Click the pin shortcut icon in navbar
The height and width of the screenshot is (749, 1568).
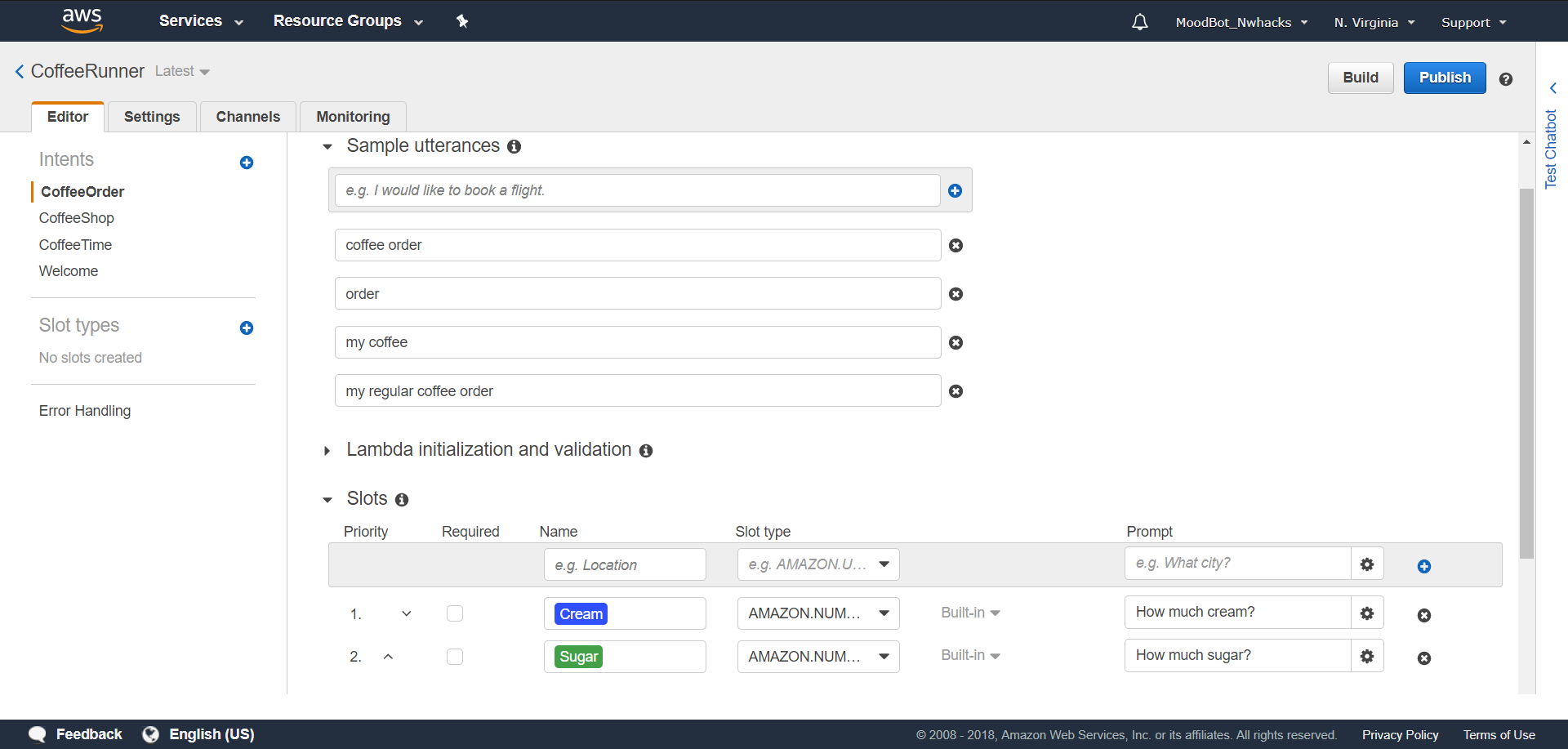pyautogui.click(x=462, y=21)
